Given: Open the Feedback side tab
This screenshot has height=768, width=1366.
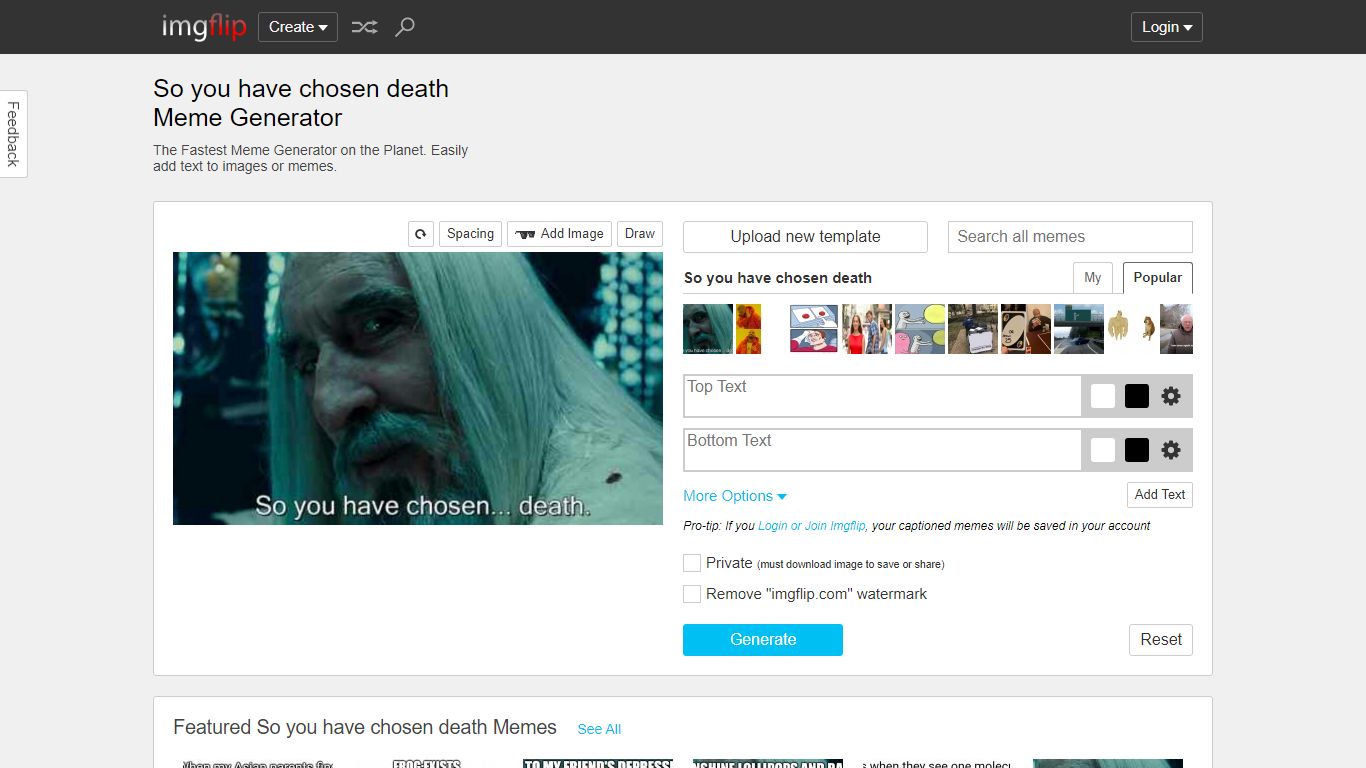Looking at the screenshot, I should coord(13,134).
